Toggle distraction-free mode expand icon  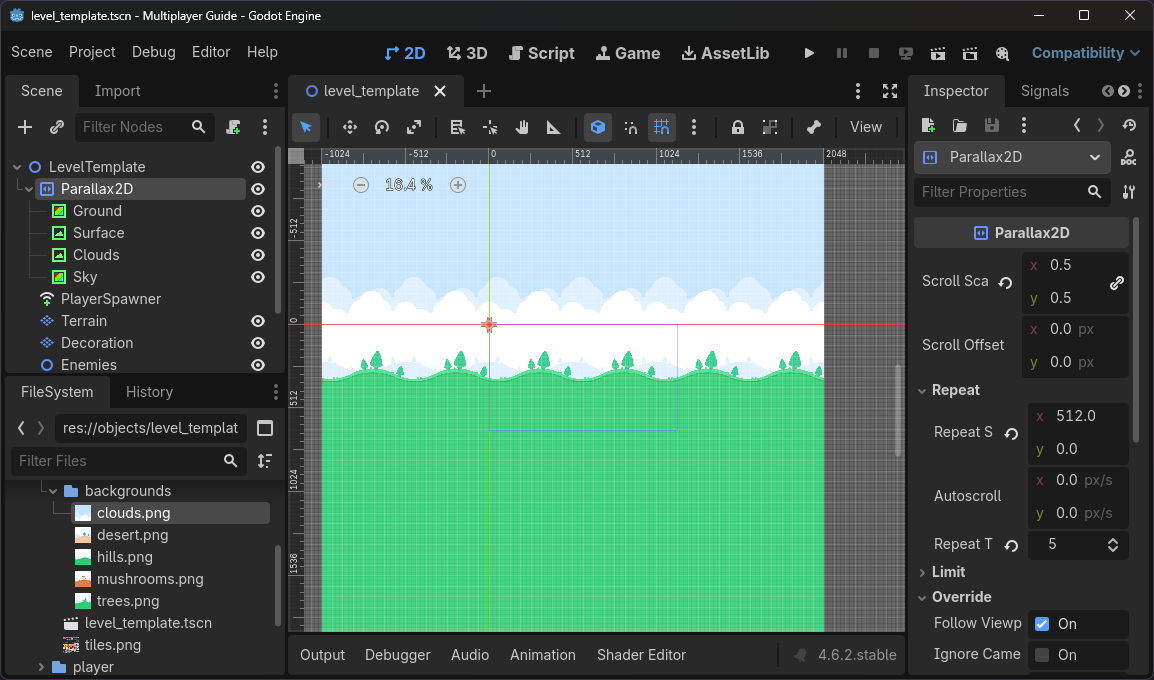pos(890,91)
